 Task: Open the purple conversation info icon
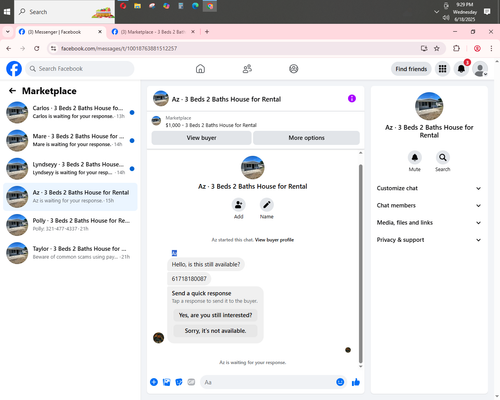tap(352, 99)
